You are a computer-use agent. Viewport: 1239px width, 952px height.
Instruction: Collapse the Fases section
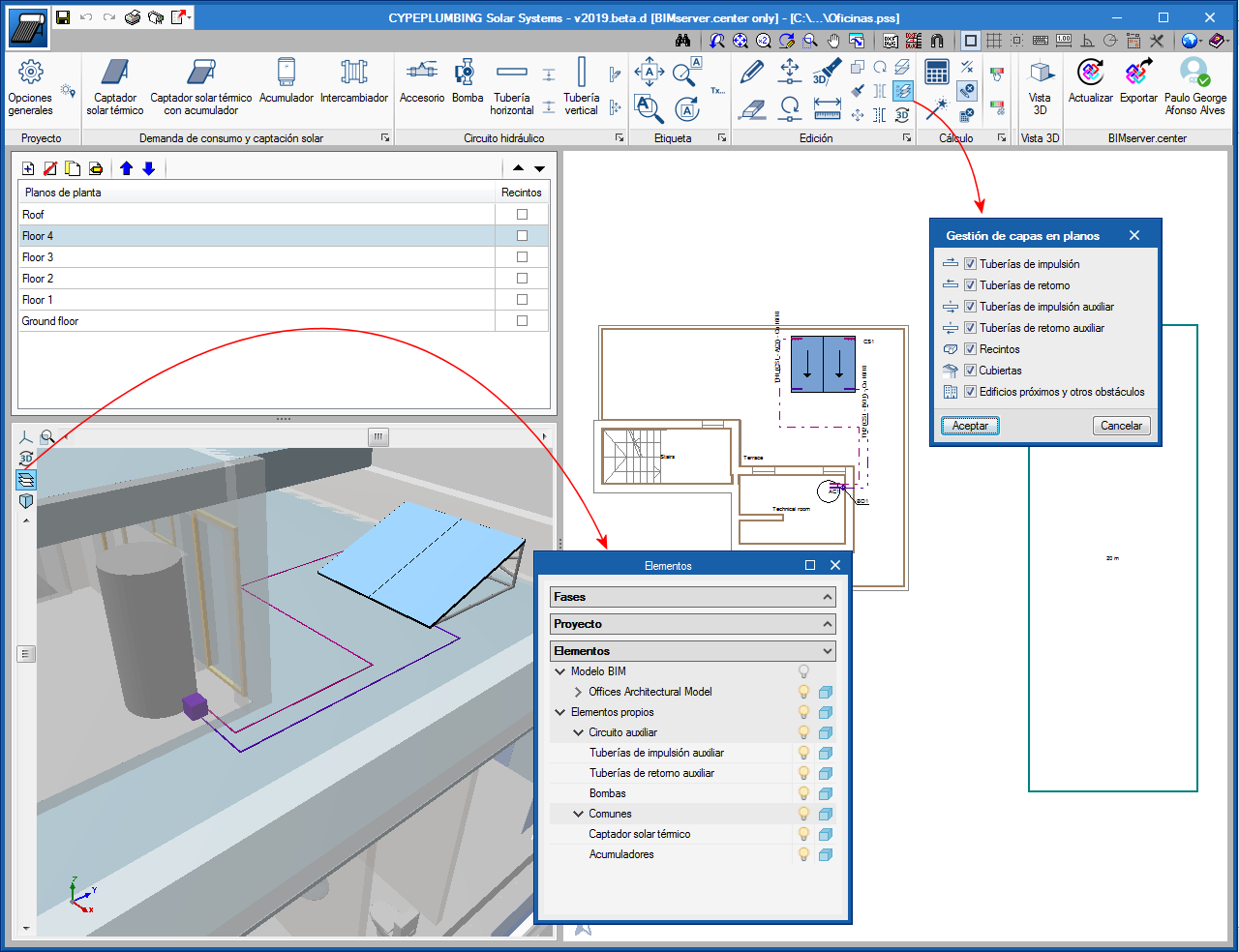[x=828, y=597]
